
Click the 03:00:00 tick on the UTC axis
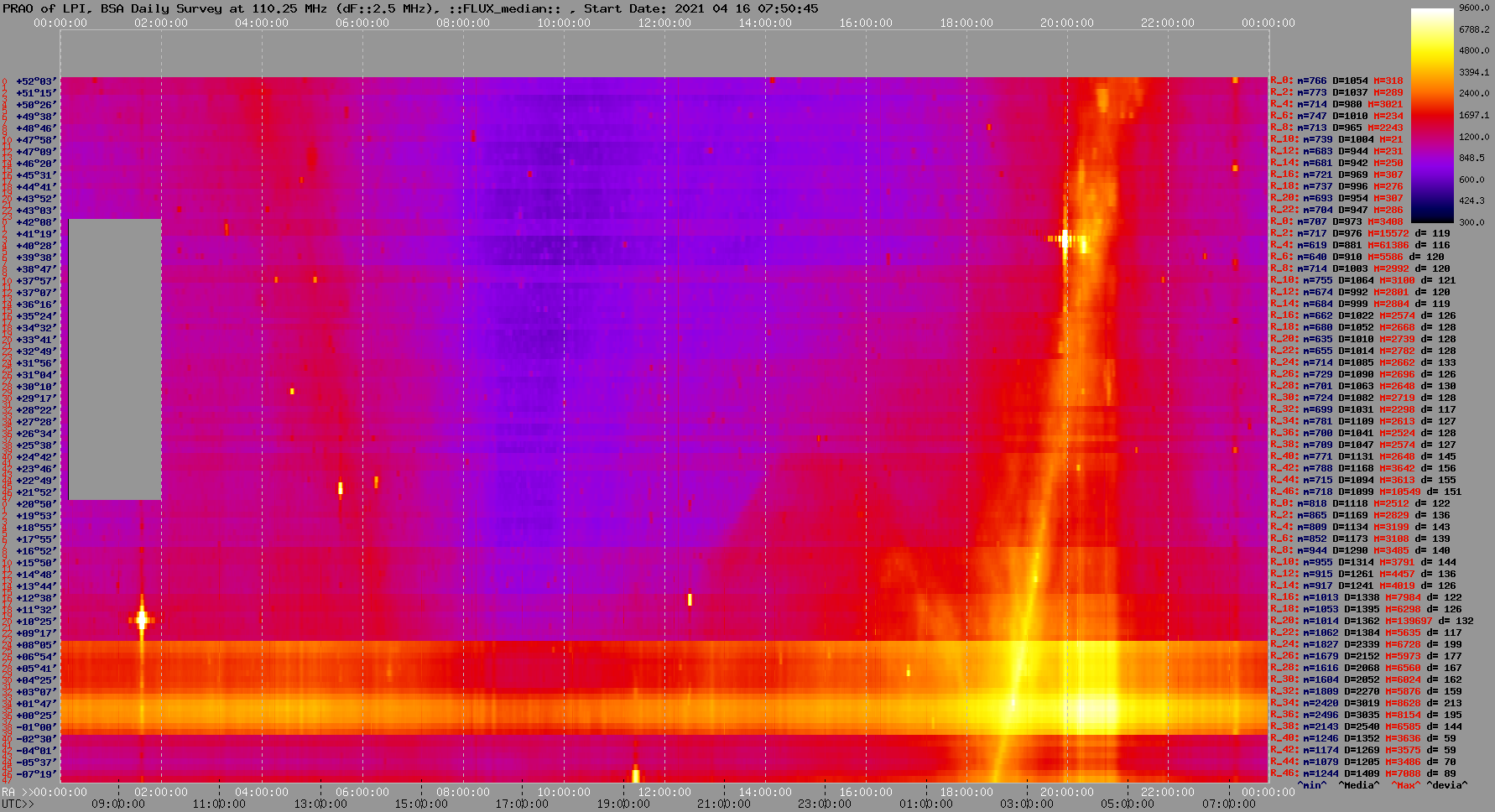click(x=1027, y=804)
